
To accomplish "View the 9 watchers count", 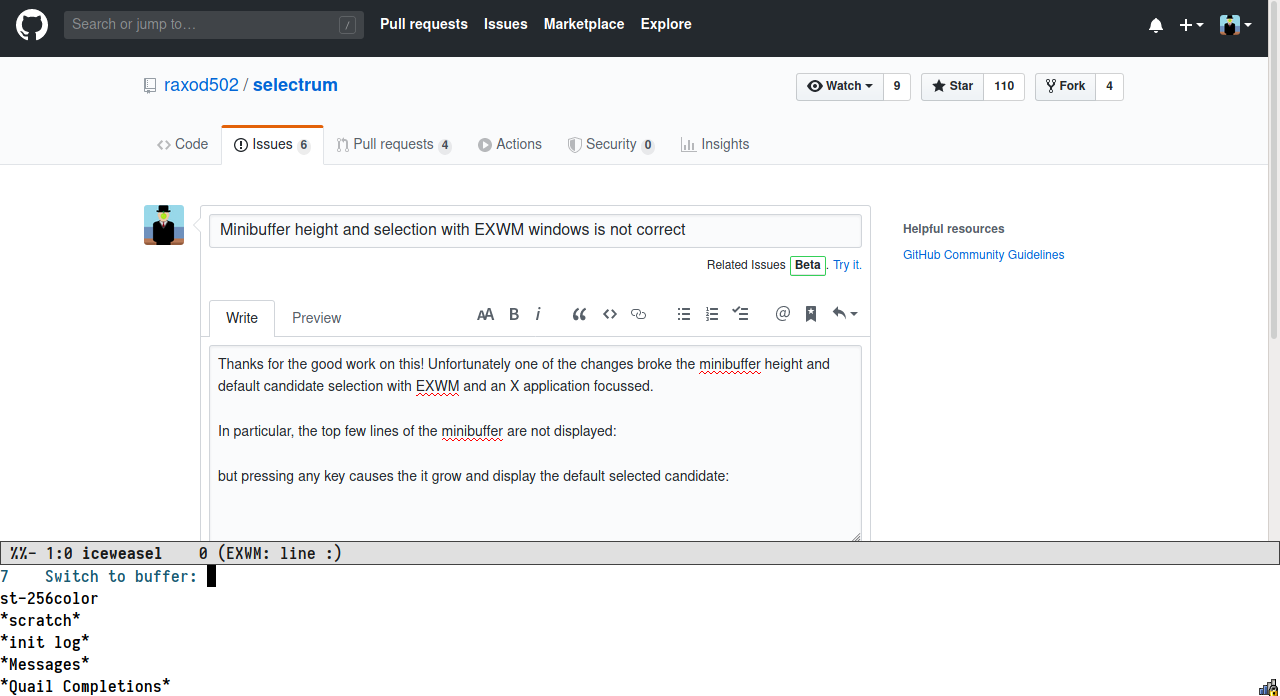I will pyautogui.click(x=897, y=86).
